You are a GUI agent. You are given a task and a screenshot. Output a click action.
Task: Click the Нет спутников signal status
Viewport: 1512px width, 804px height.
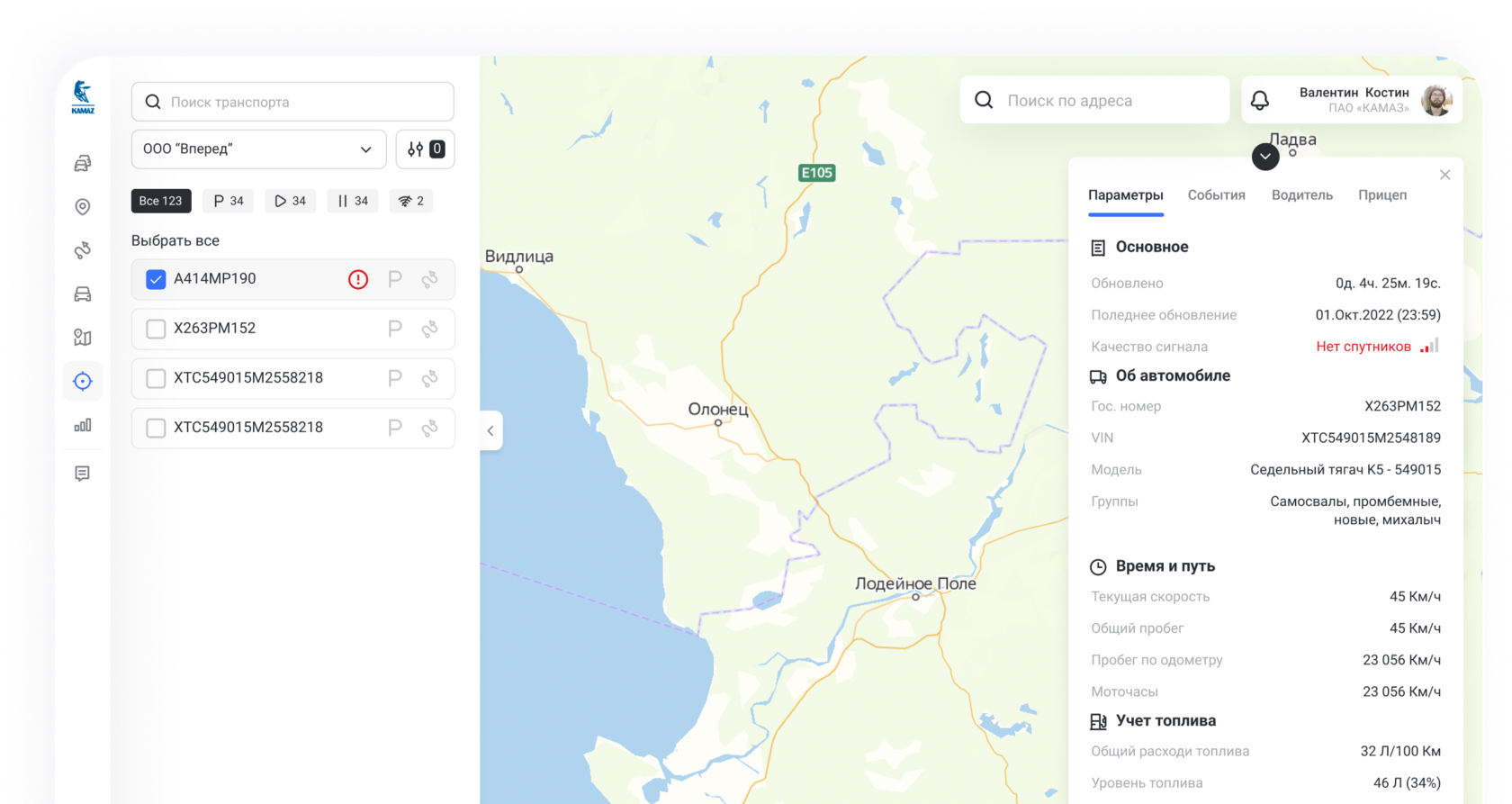pyautogui.click(x=1363, y=347)
